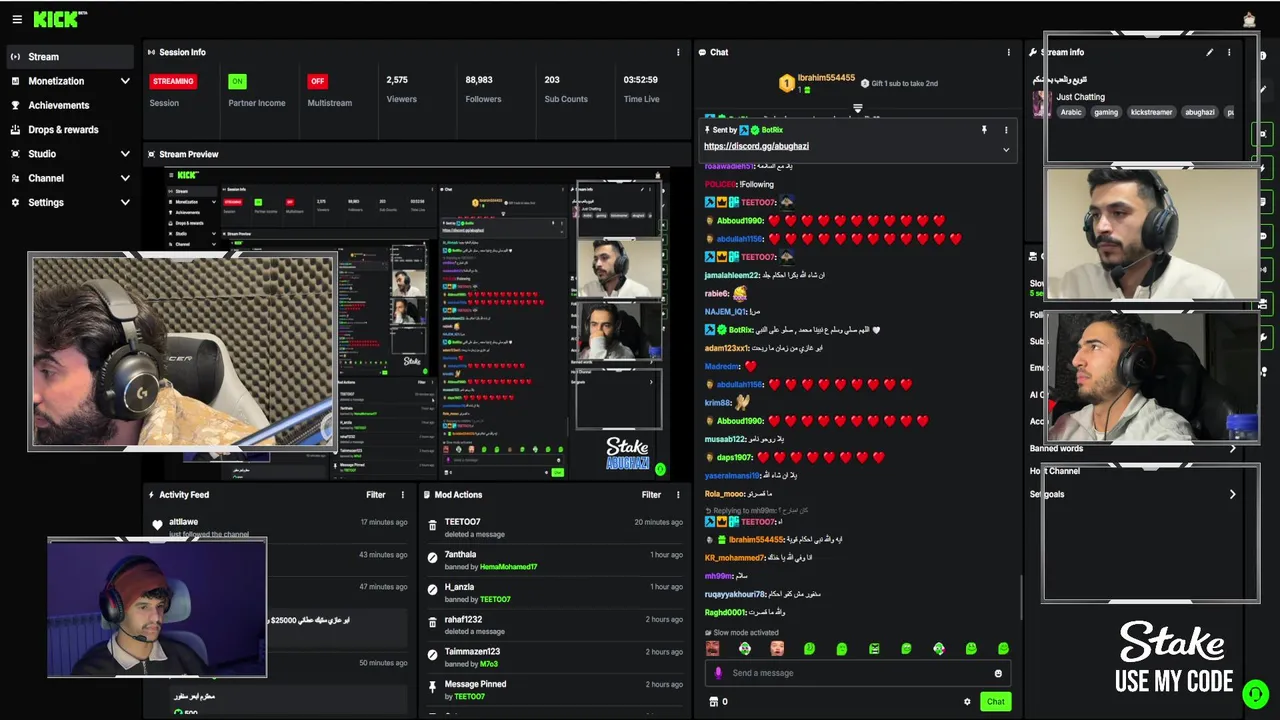Screen dimensions: 1280x720
Task: Open the discord.gg/abughazi link
Action: pyautogui.click(x=756, y=146)
